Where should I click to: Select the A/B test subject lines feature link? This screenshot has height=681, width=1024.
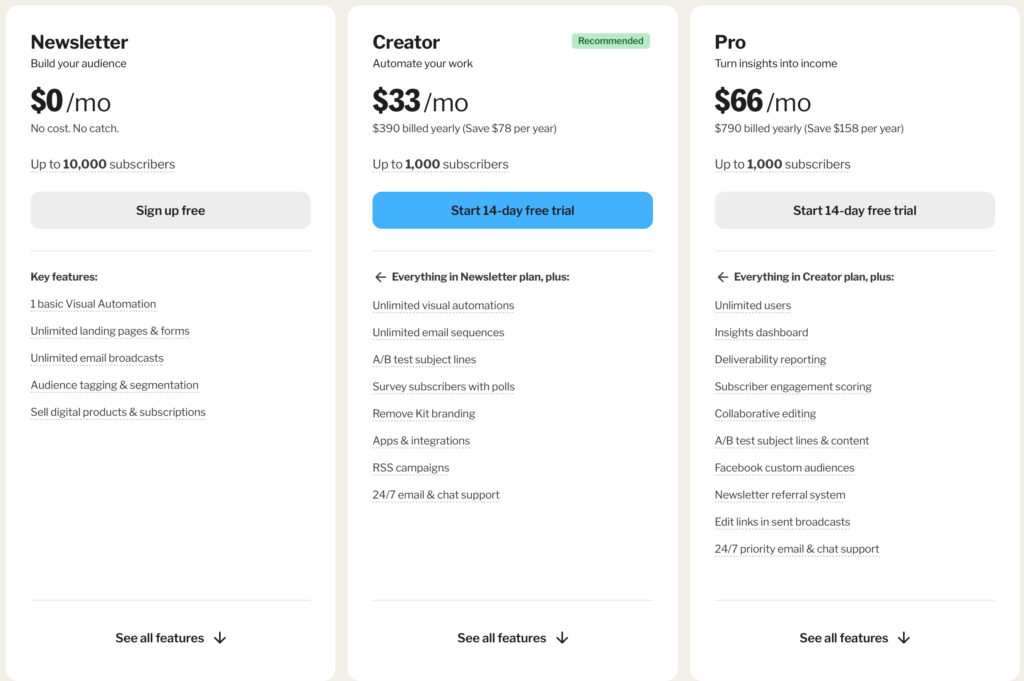425,358
